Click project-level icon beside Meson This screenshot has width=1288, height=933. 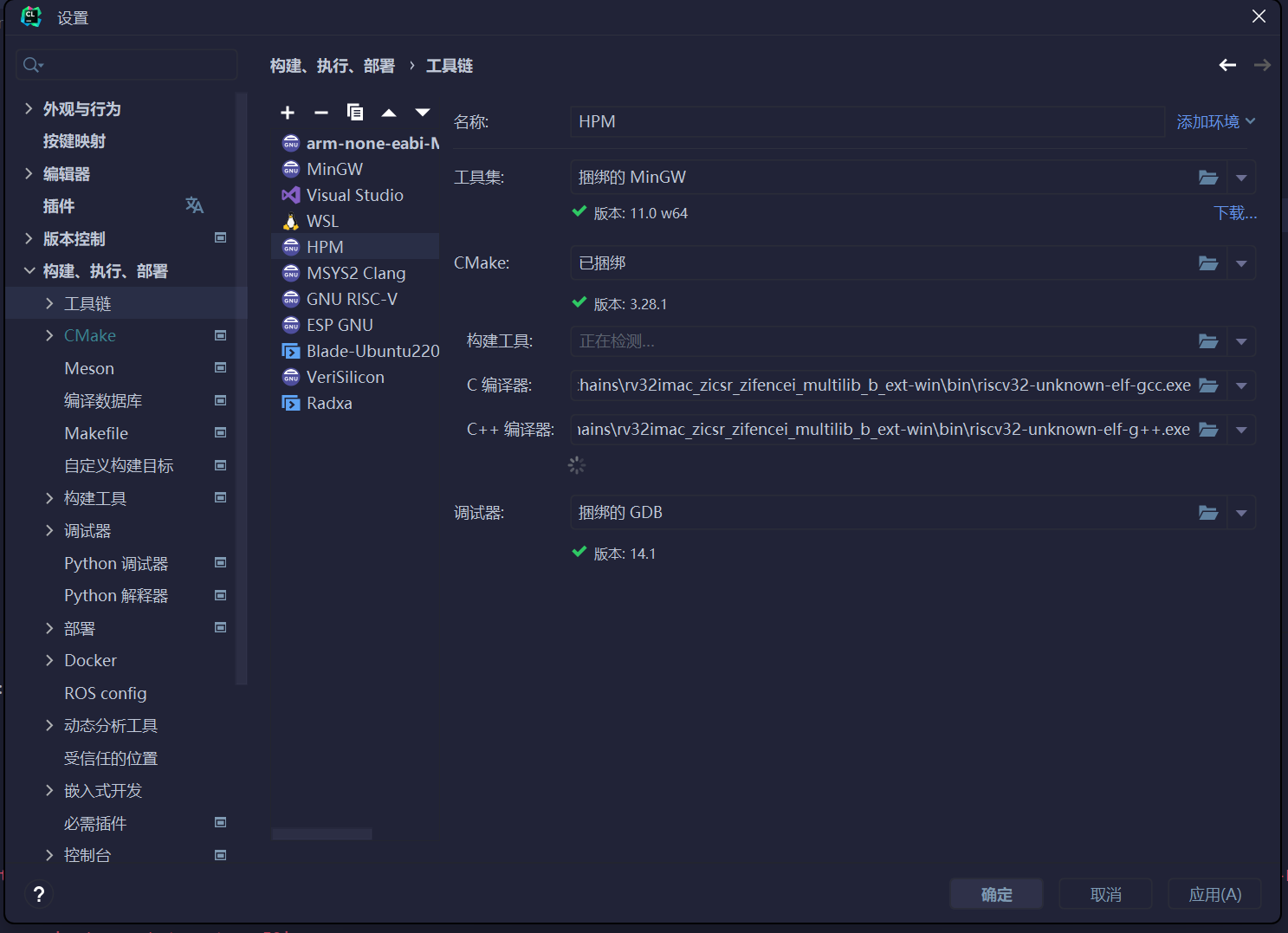(221, 367)
